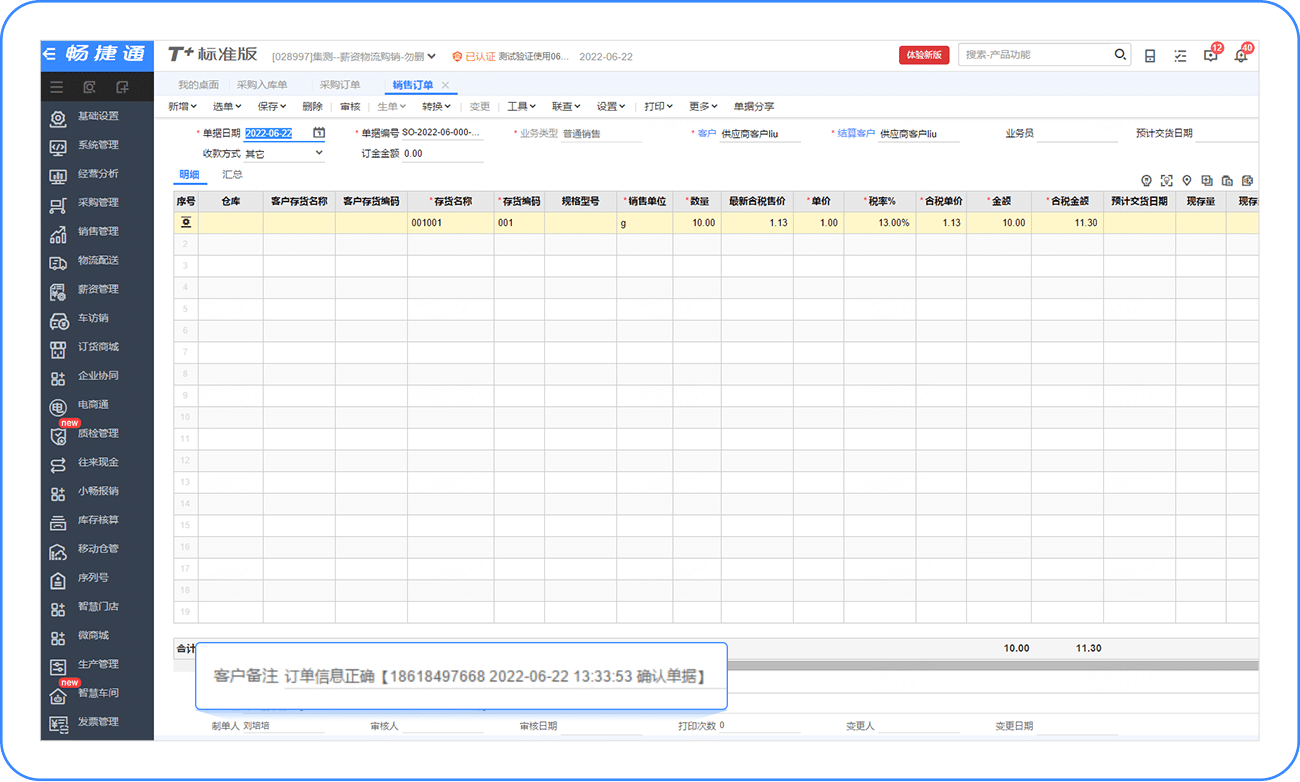1300x782 pixels.
Task: Open the messages icon with badge 12
Action: [x=1211, y=56]
